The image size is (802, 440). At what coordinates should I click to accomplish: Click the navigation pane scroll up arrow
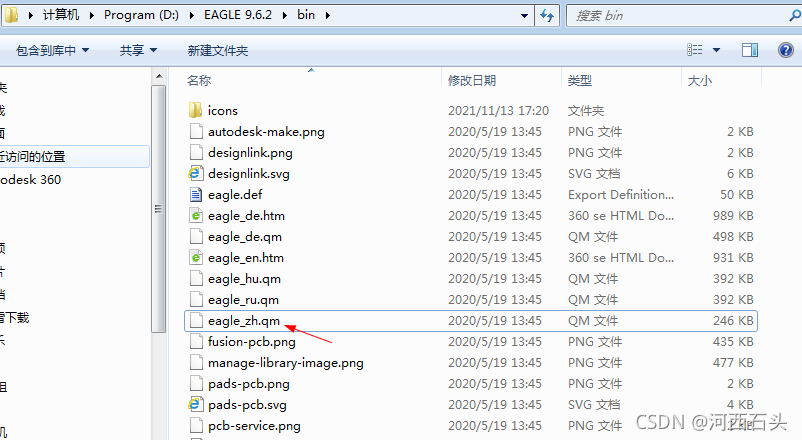pyautogui.click(x=159, y=77)
